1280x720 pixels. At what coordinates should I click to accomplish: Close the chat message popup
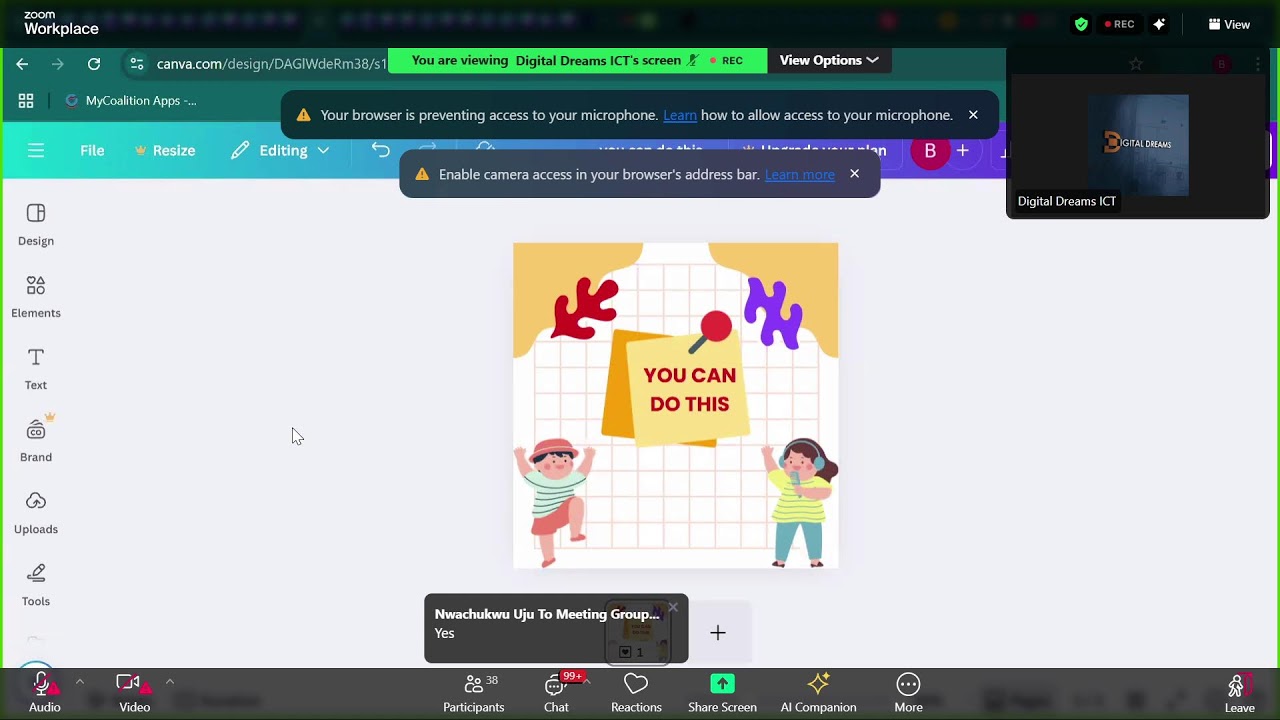point(673,607)
